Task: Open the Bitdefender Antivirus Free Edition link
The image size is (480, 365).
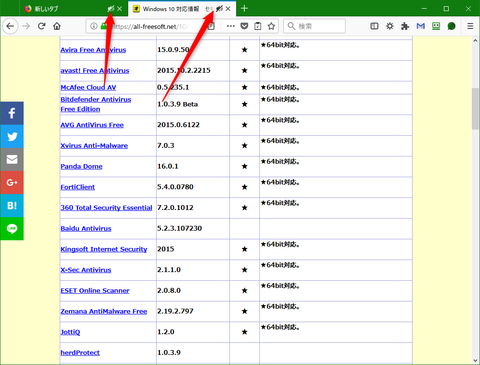Action: tap(96, 104)
